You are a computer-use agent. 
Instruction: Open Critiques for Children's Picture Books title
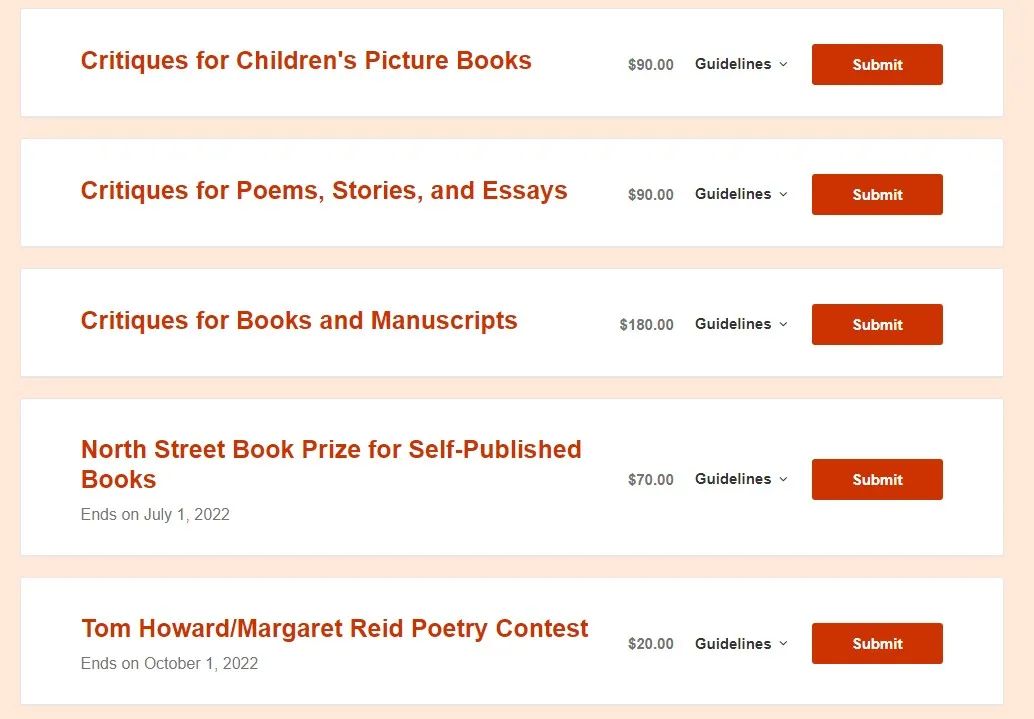click(x=306, y=61)
